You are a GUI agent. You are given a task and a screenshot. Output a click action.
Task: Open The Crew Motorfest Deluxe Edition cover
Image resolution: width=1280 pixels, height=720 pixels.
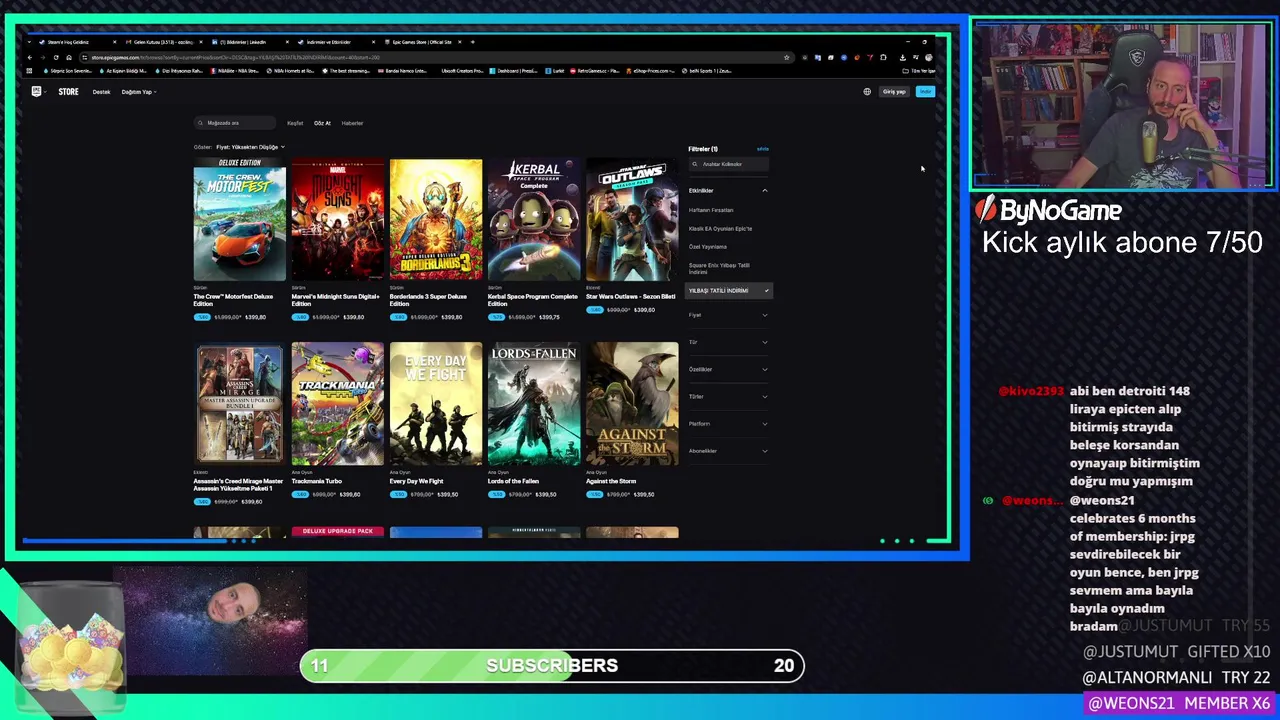(x=240, y=220)
